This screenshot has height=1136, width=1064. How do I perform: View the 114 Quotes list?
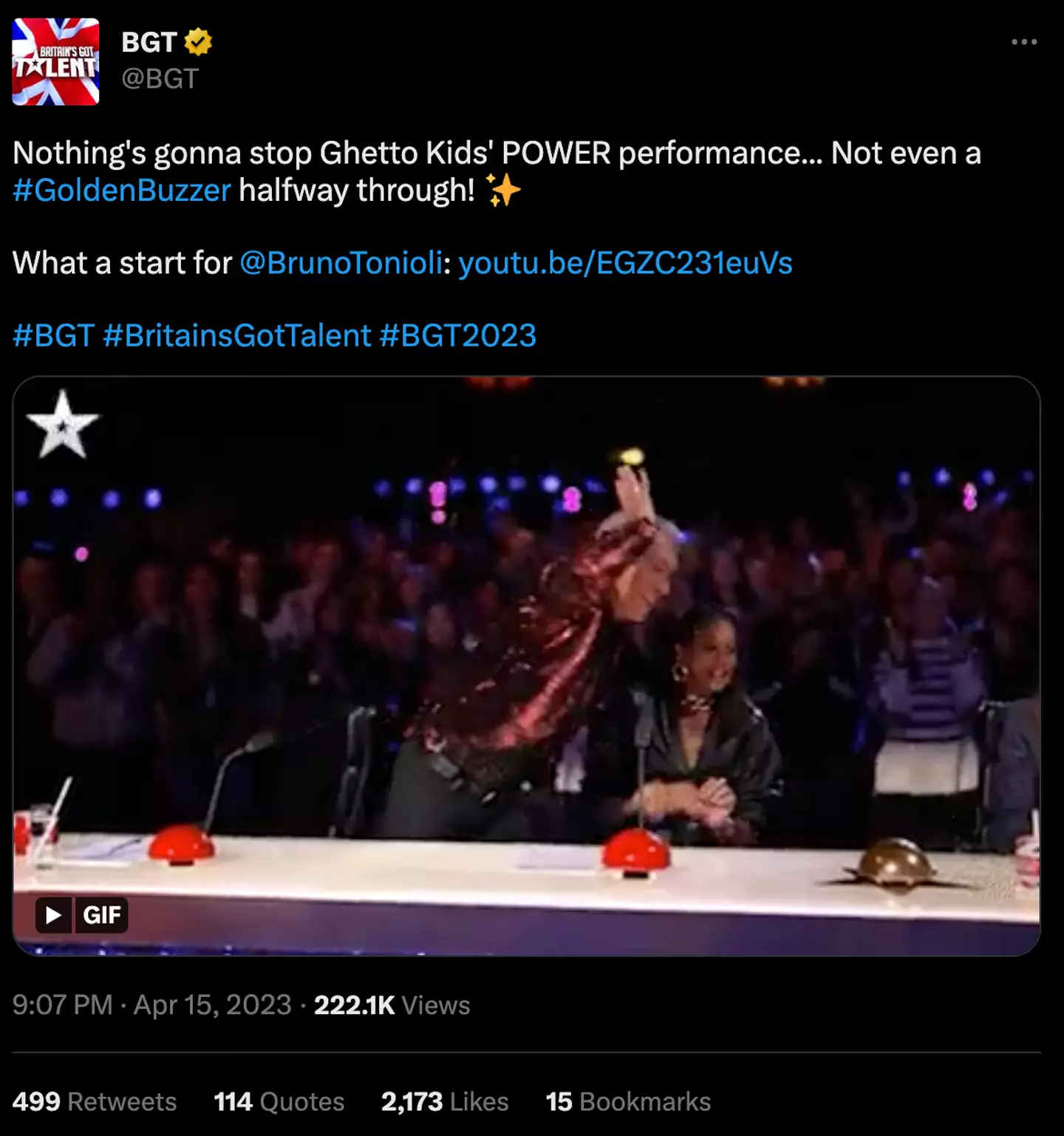tap(279, 1101)
